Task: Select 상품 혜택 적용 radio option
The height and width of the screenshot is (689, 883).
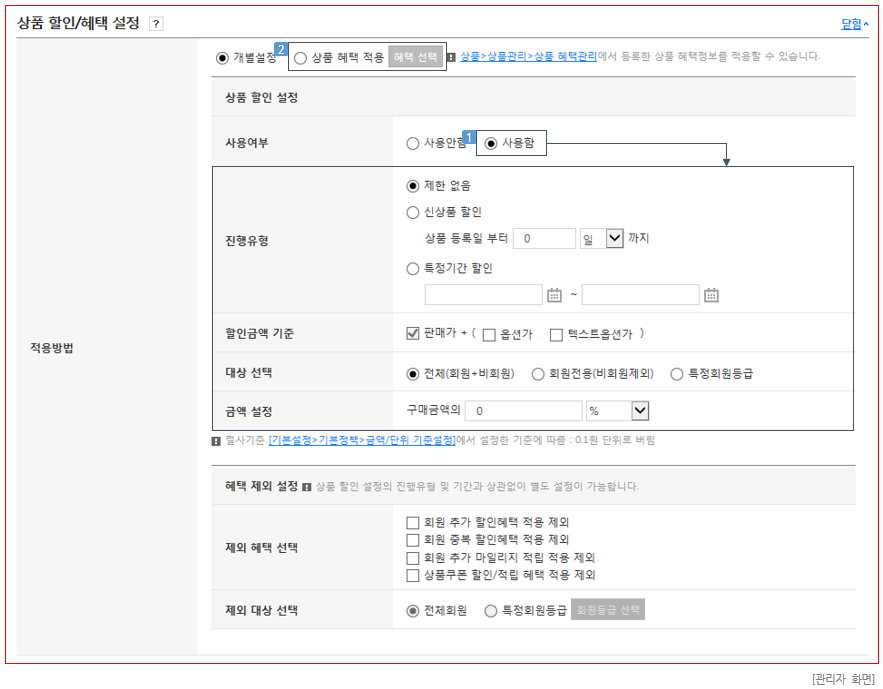Action: click(x=301, y=58)
